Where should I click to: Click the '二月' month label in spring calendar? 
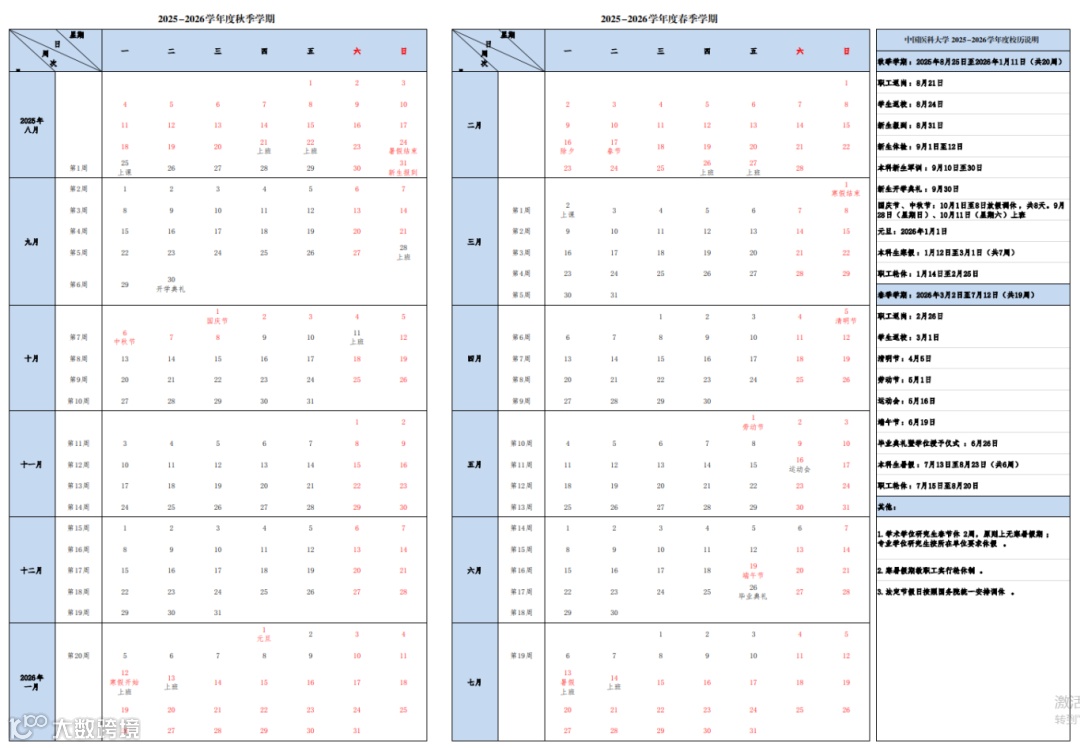475,125
